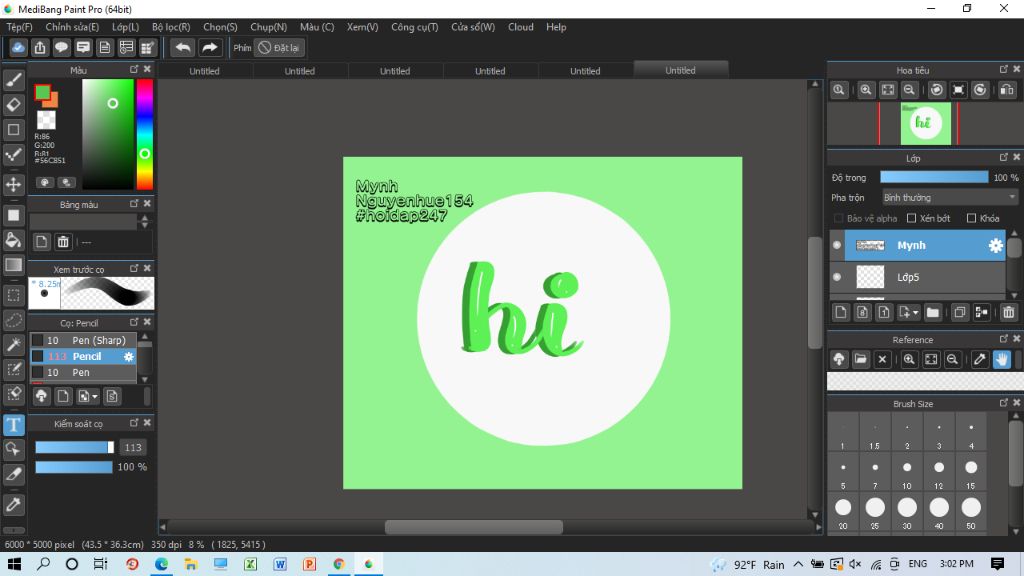The height and width of the screenshot is (576, 1024).
Task: Click the hue color bar
Action: pos(144,135)
